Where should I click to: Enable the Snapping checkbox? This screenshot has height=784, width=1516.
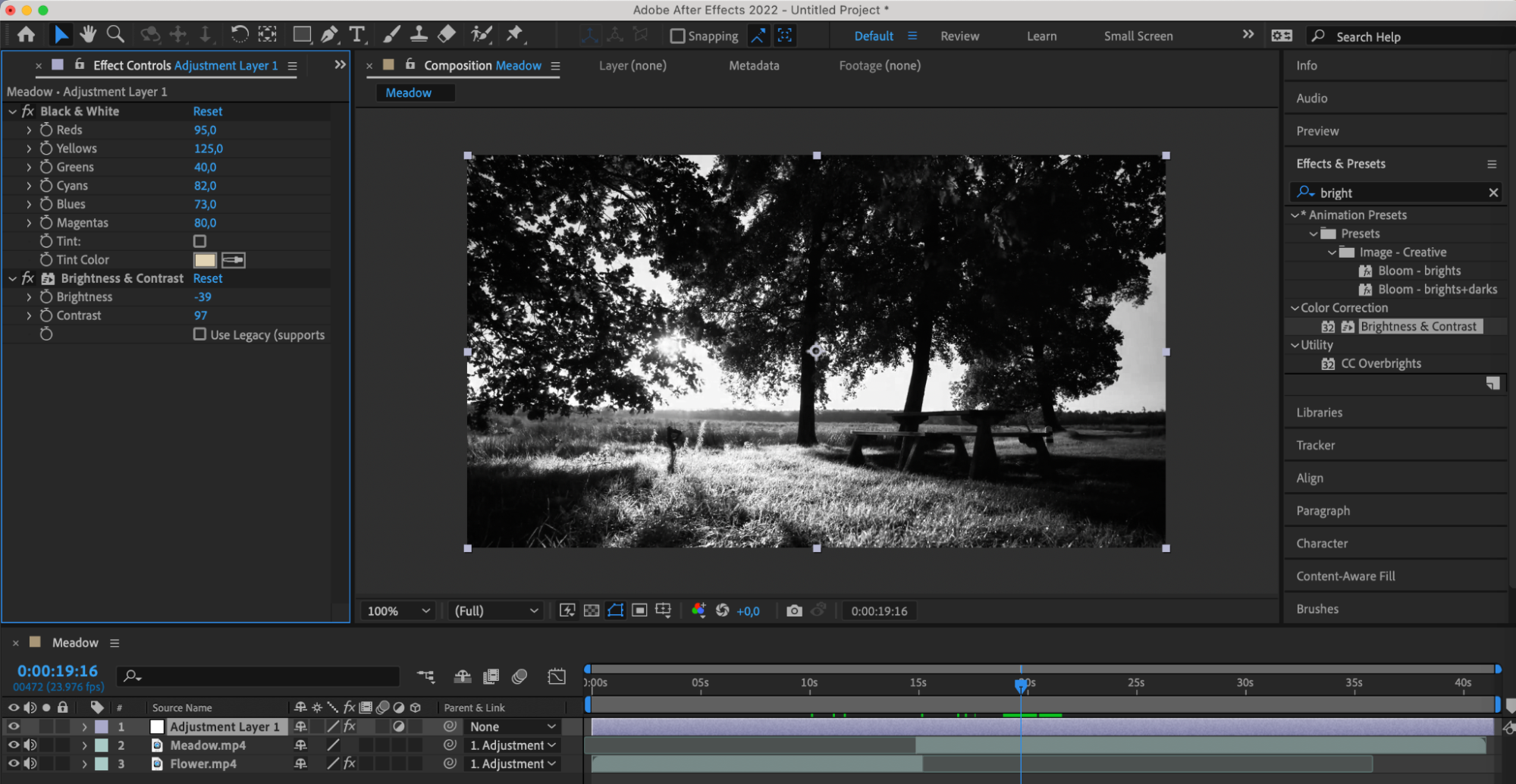coord(678,36)
